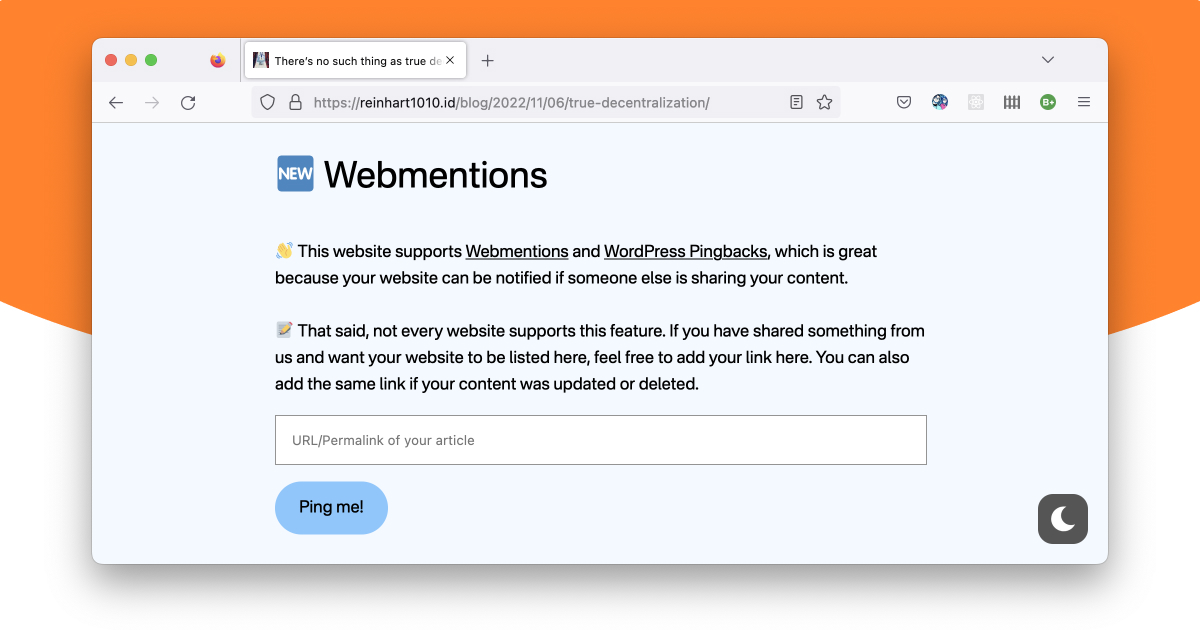1200x630 pixels.
Task: Click the URL/Permalink input field
Action: point(600,440)
